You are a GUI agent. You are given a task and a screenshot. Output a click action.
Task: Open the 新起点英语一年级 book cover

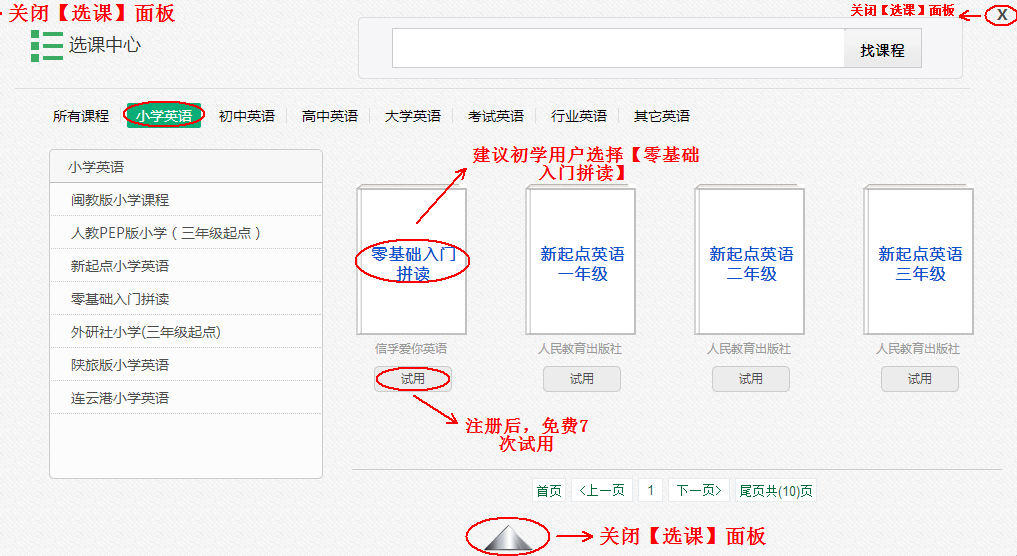[581, 262]
